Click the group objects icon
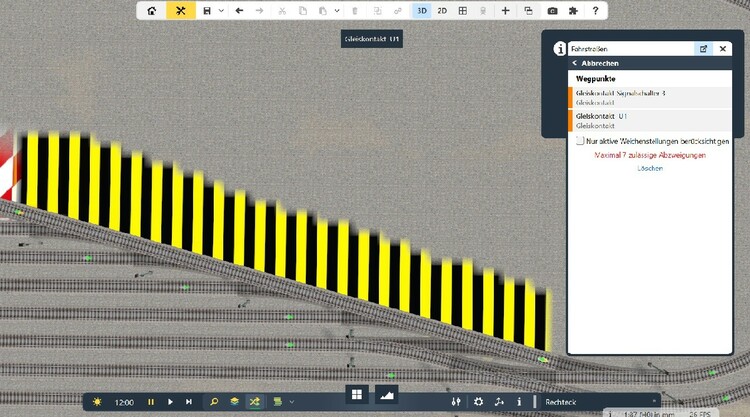This screenshot has height=417, width=750. (377, 11)
